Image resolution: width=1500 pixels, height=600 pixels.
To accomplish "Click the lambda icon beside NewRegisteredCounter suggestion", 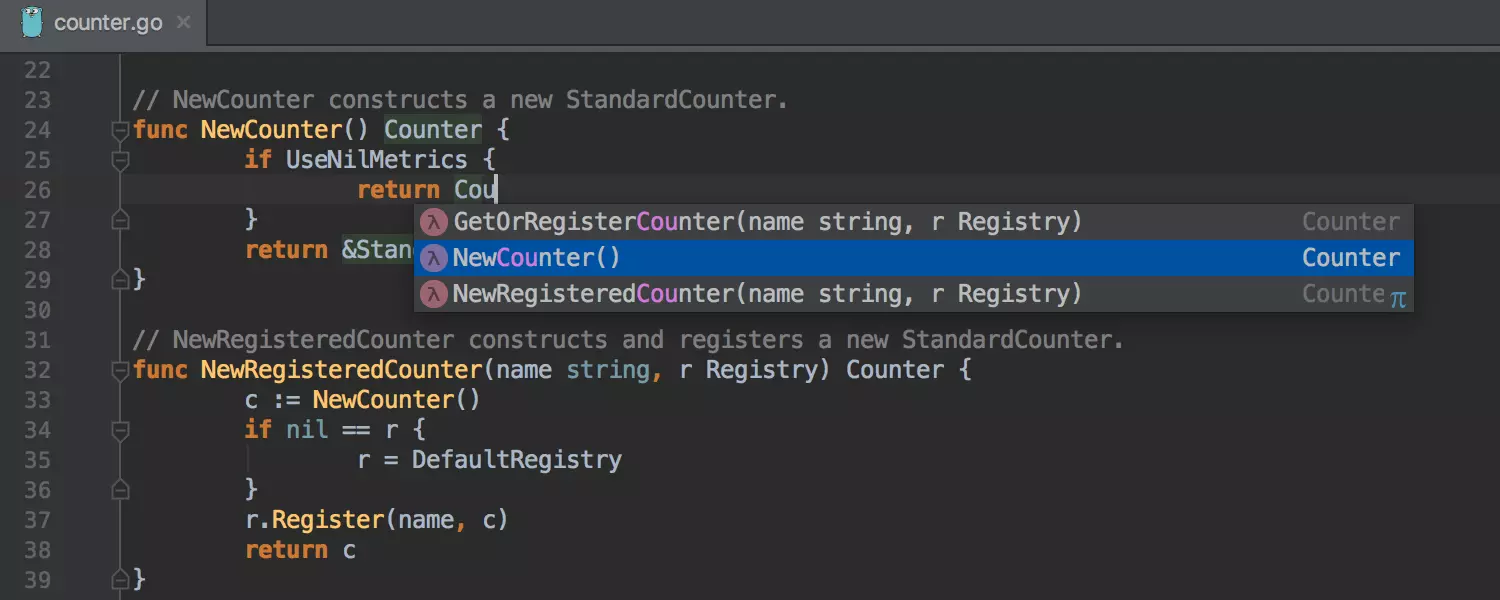I will 434,294.
